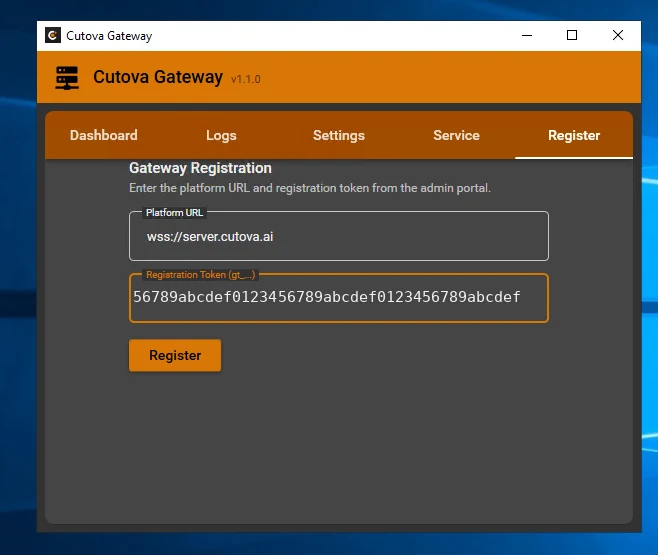Click the server icon in the header

click(x=67, y=78)
